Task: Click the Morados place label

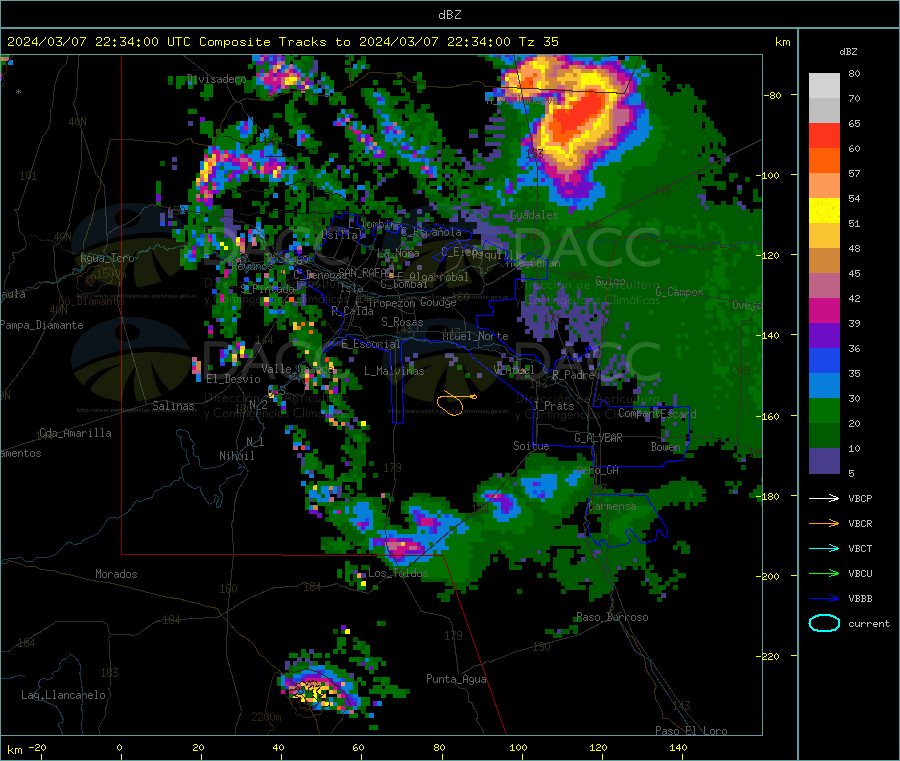Action: 116,574
